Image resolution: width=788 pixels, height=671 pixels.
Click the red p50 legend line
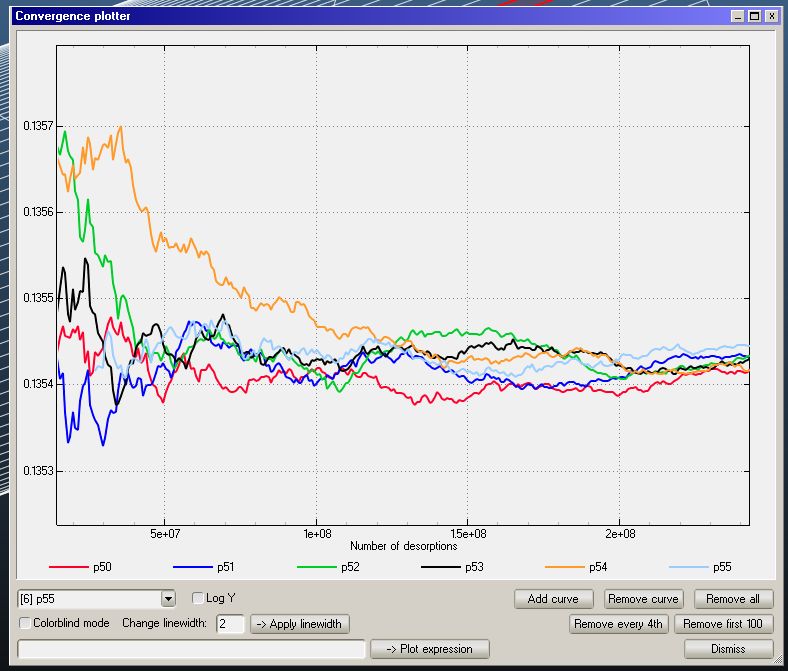pos(69,567)
